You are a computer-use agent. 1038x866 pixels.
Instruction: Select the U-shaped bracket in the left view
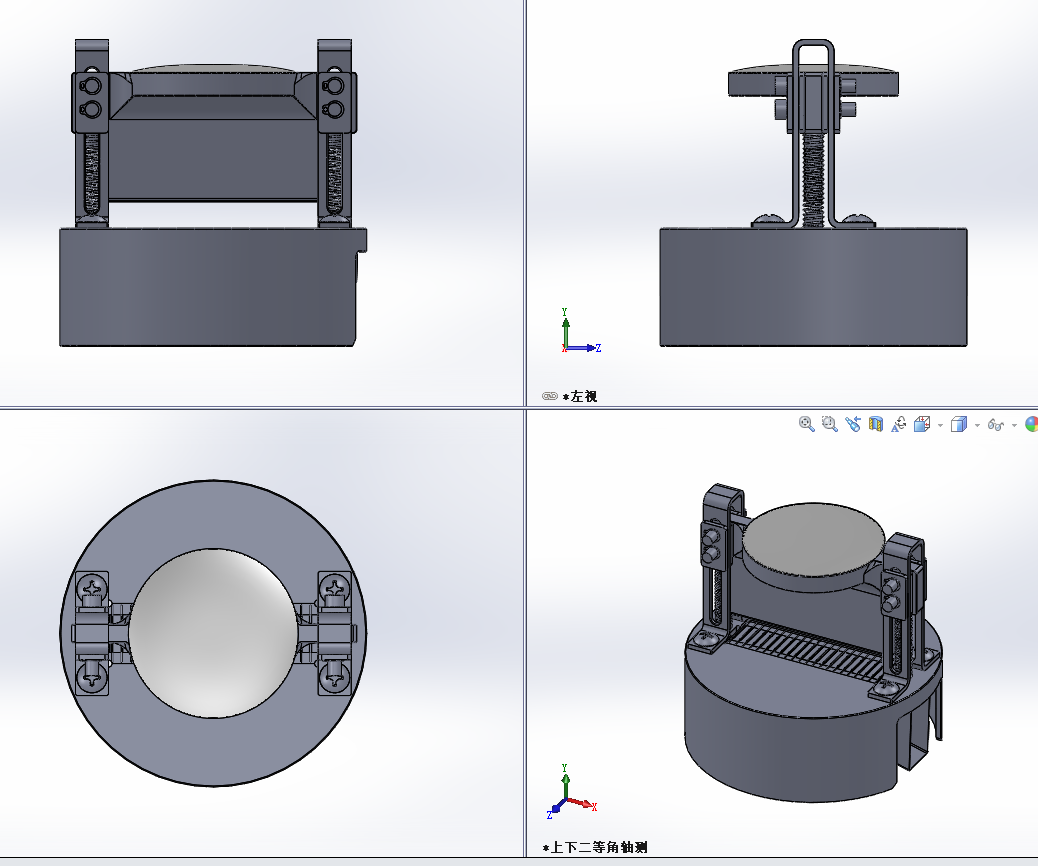tap(813, 132)
